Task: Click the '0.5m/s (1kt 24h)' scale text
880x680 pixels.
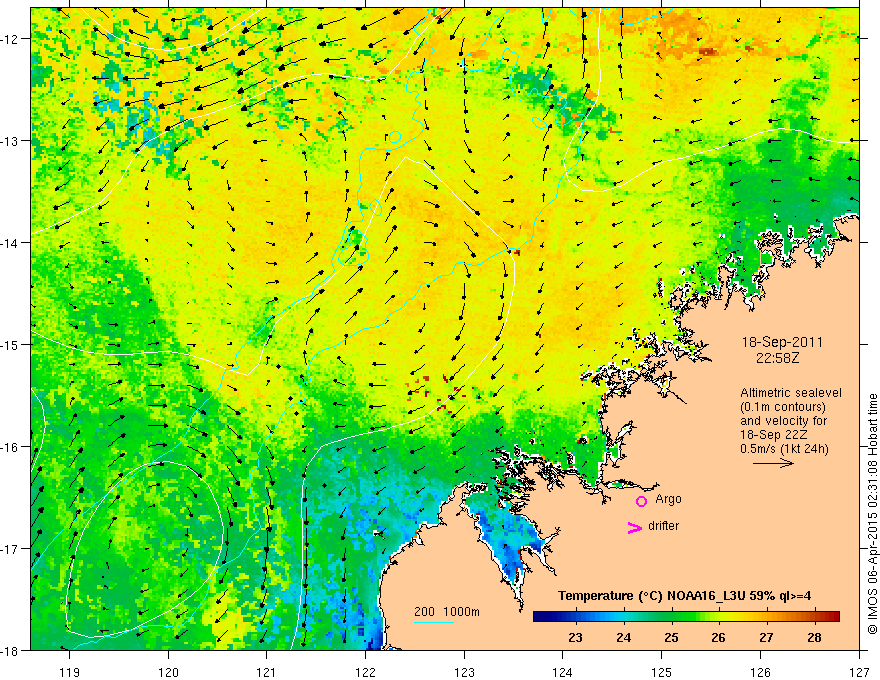Action: [785, 449]
